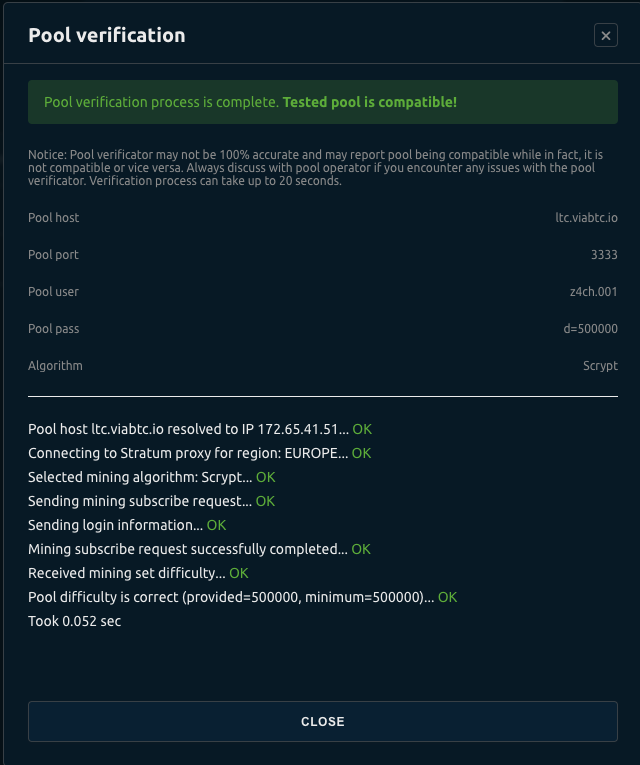Click the Pool host label
This screenshot has height=765, width=640.
(54, 218)
